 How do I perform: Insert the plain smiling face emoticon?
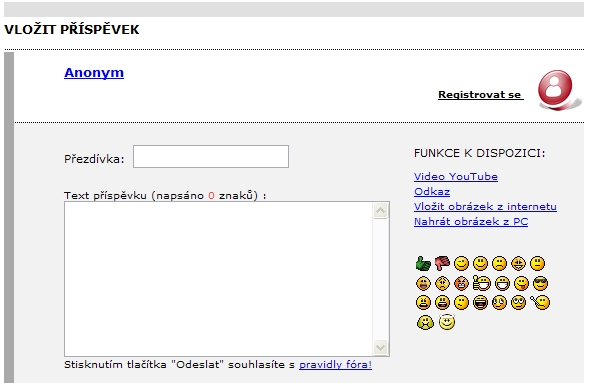click(480, 264)
